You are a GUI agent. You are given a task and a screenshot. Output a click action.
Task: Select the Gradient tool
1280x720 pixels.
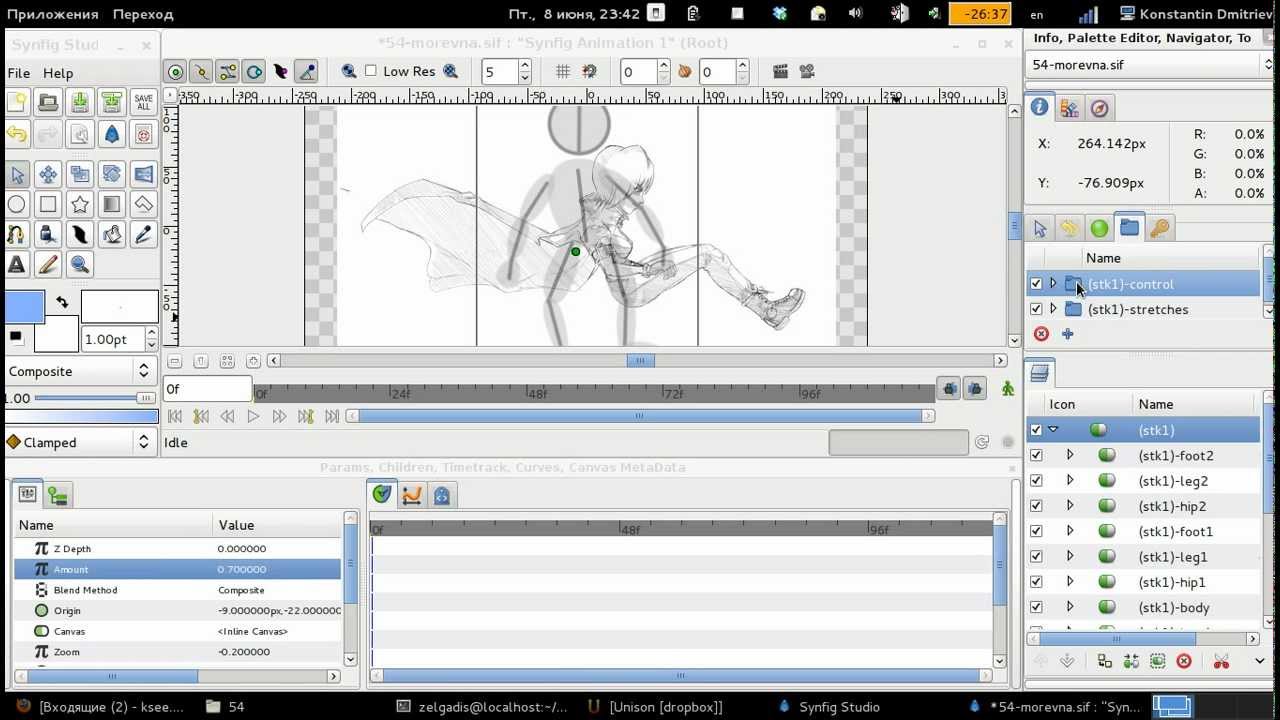tap(112, 205)
